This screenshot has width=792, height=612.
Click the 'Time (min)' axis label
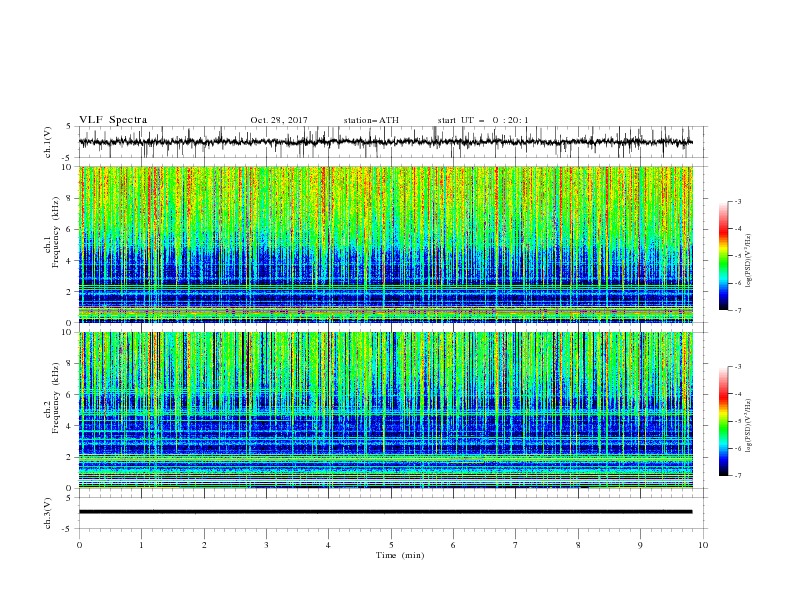[400, 555]
